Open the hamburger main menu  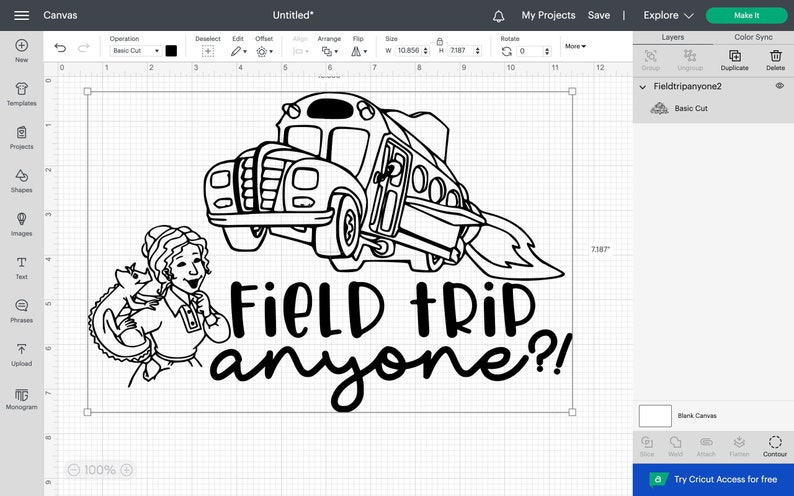[x=21, y=15]
